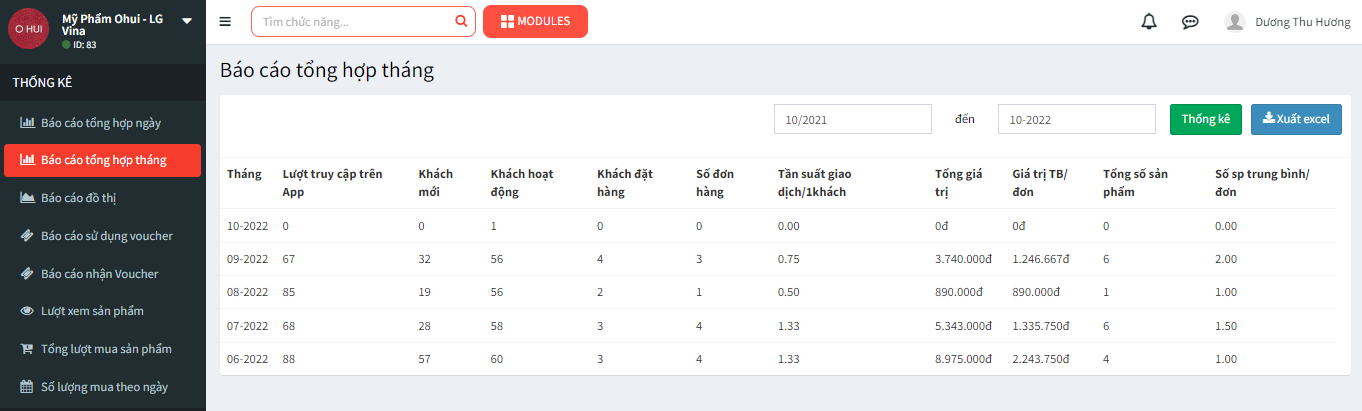Click the eye icon for Lượt xem sản phẩm

click(x=28, y=311)
